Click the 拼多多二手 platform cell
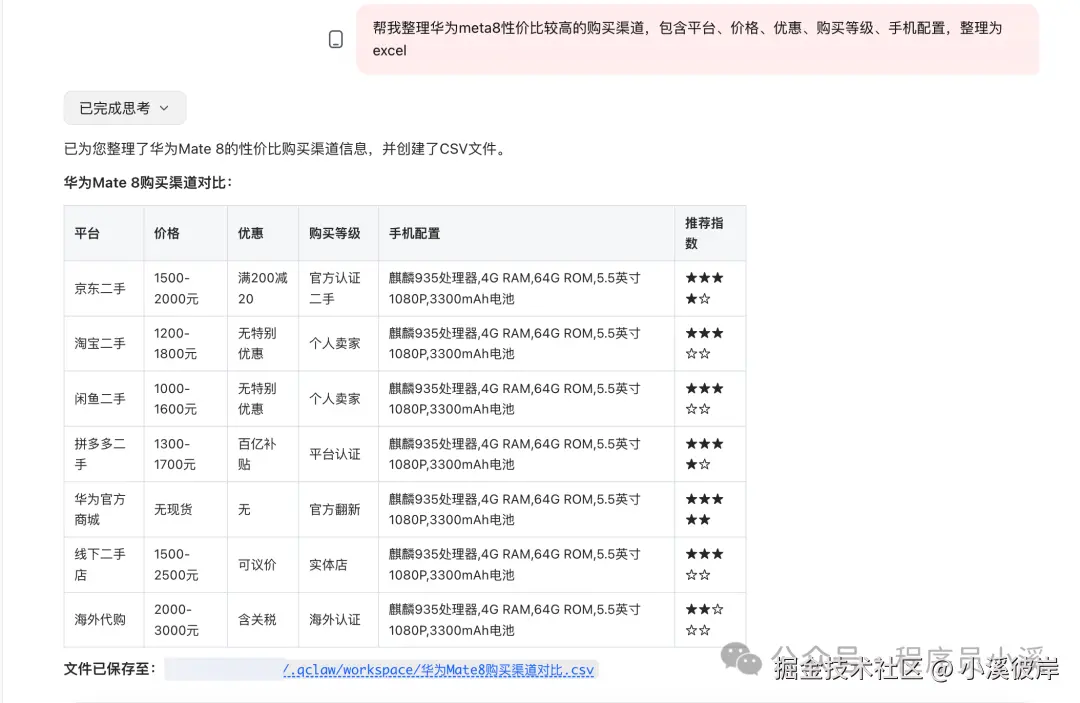 click(x=104, y=454)
